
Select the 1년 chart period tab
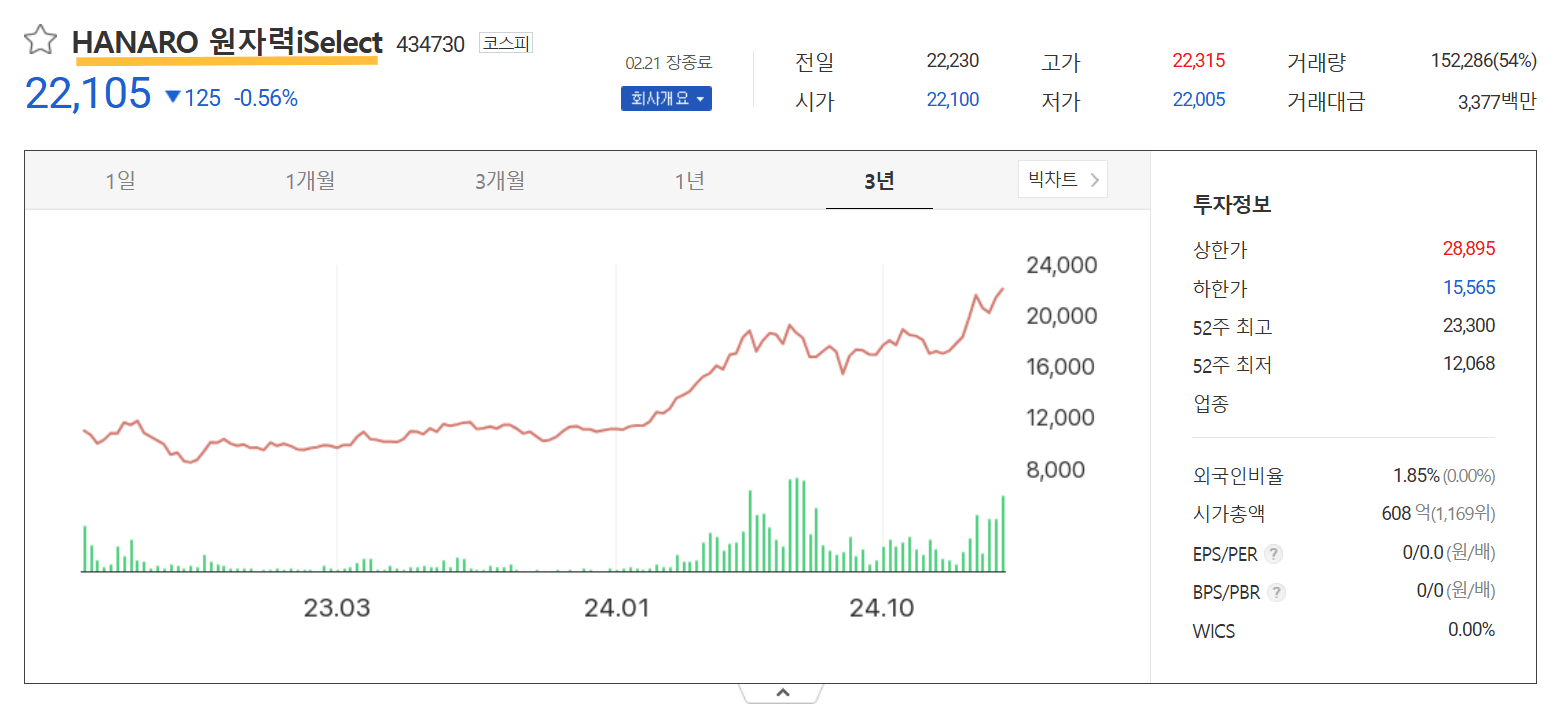pos(688,179)
